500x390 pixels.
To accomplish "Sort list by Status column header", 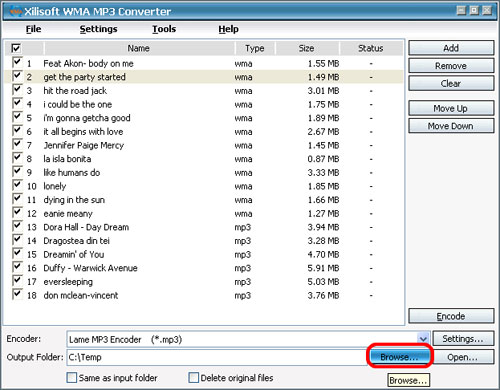I will [371, 48].
